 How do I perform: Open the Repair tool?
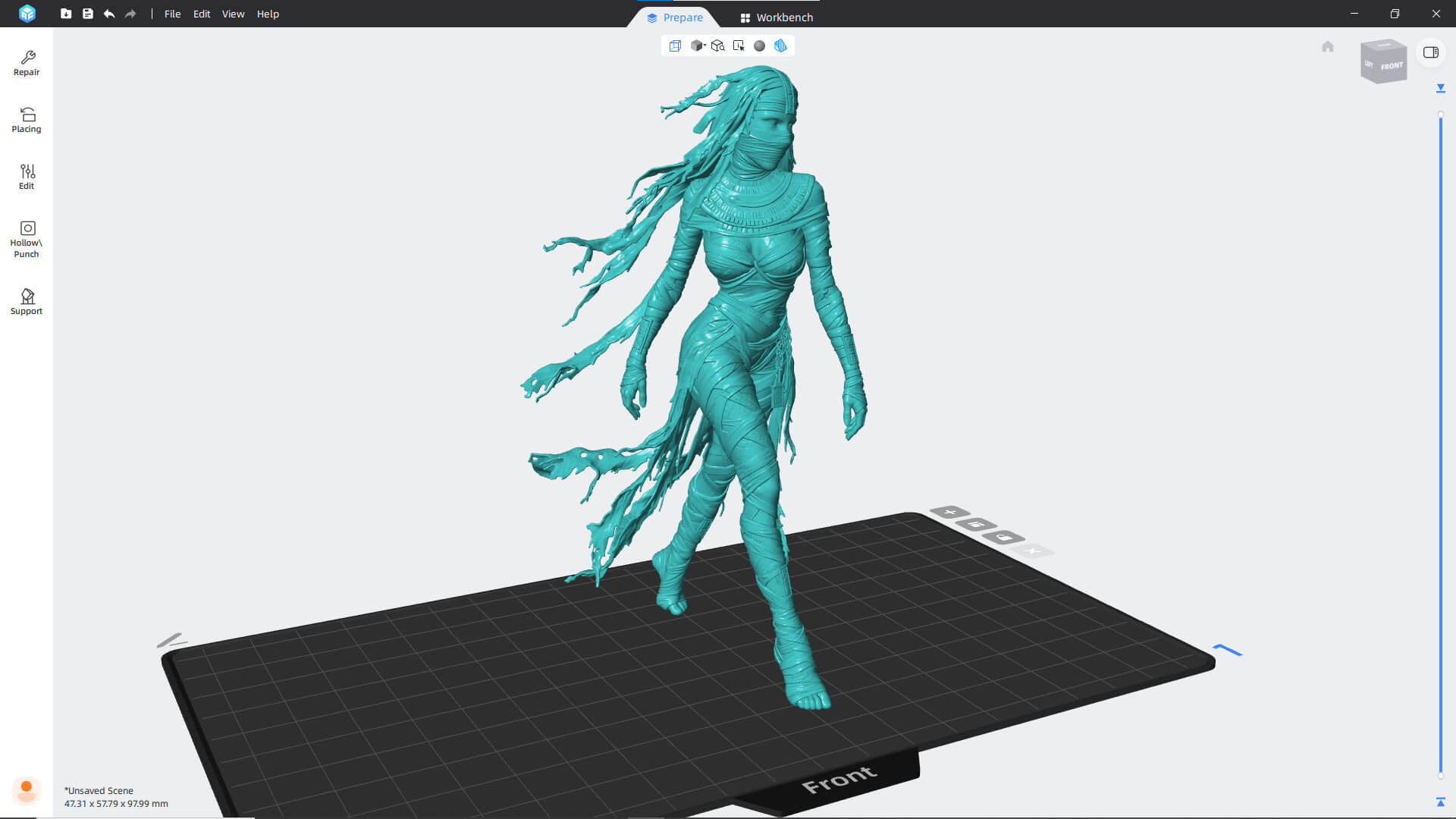(x=27, y=63)
